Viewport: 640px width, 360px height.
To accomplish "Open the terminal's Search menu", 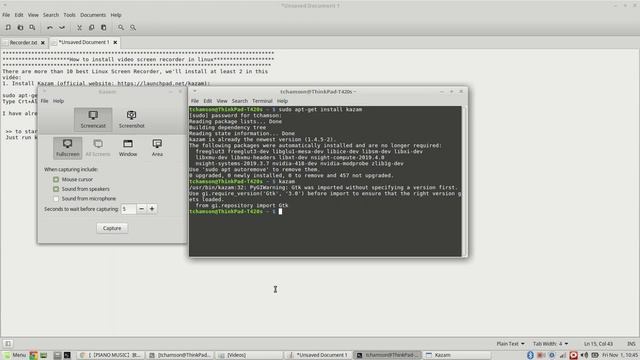I will [x=240, y=101].
